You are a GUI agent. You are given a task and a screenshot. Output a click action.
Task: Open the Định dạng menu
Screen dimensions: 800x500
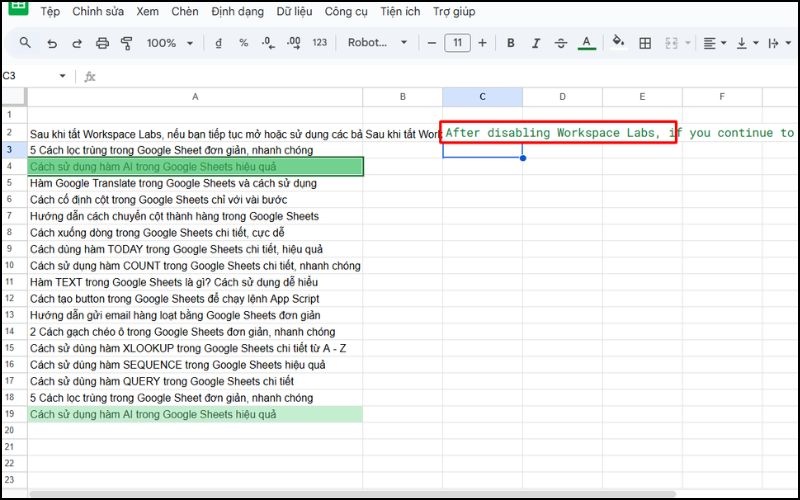pyautogui.click(x=238, y=11)
